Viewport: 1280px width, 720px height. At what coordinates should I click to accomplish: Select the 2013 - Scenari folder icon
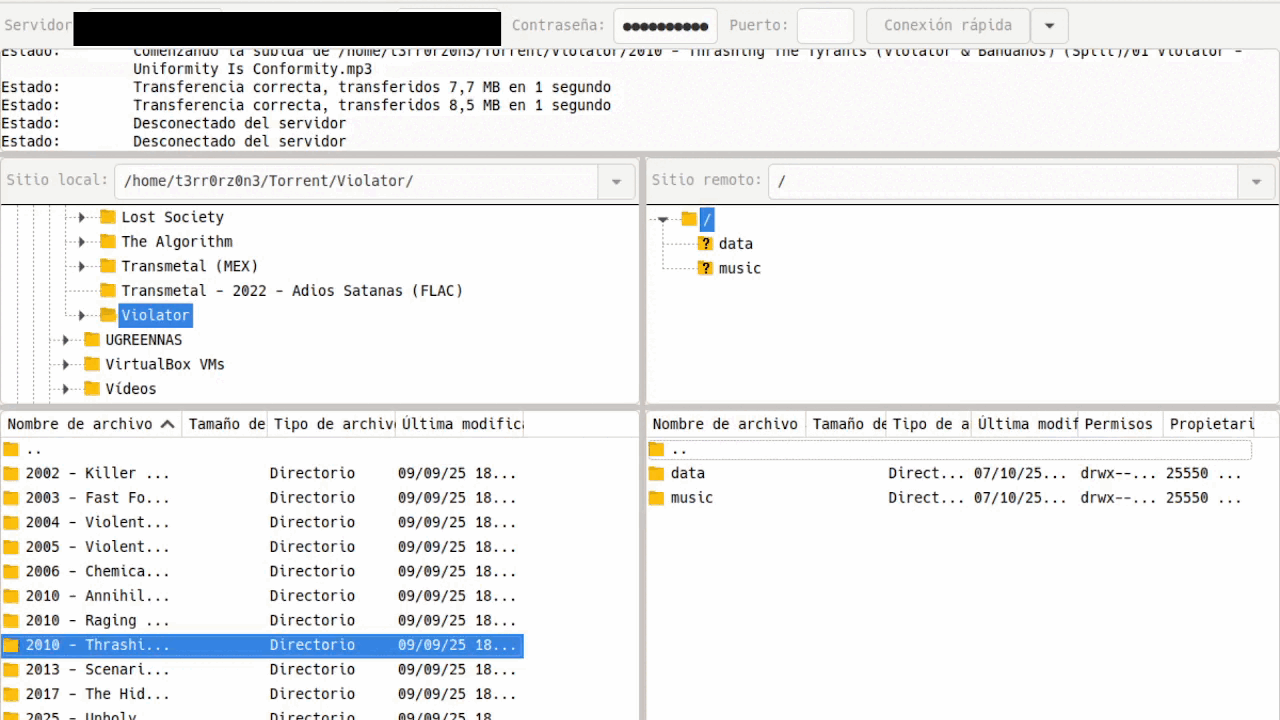click(11, 670)
